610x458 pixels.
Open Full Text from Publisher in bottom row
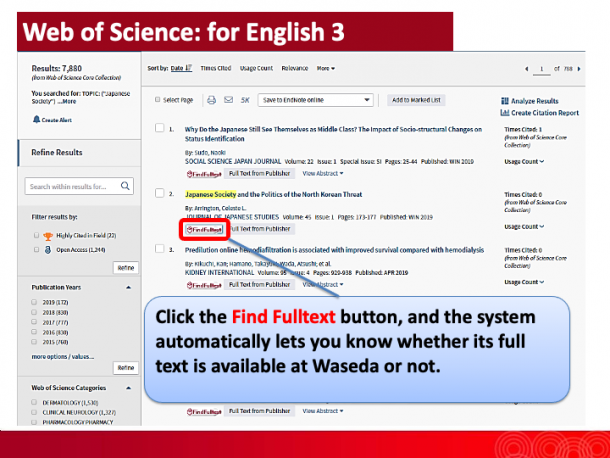tap(259, 411)
